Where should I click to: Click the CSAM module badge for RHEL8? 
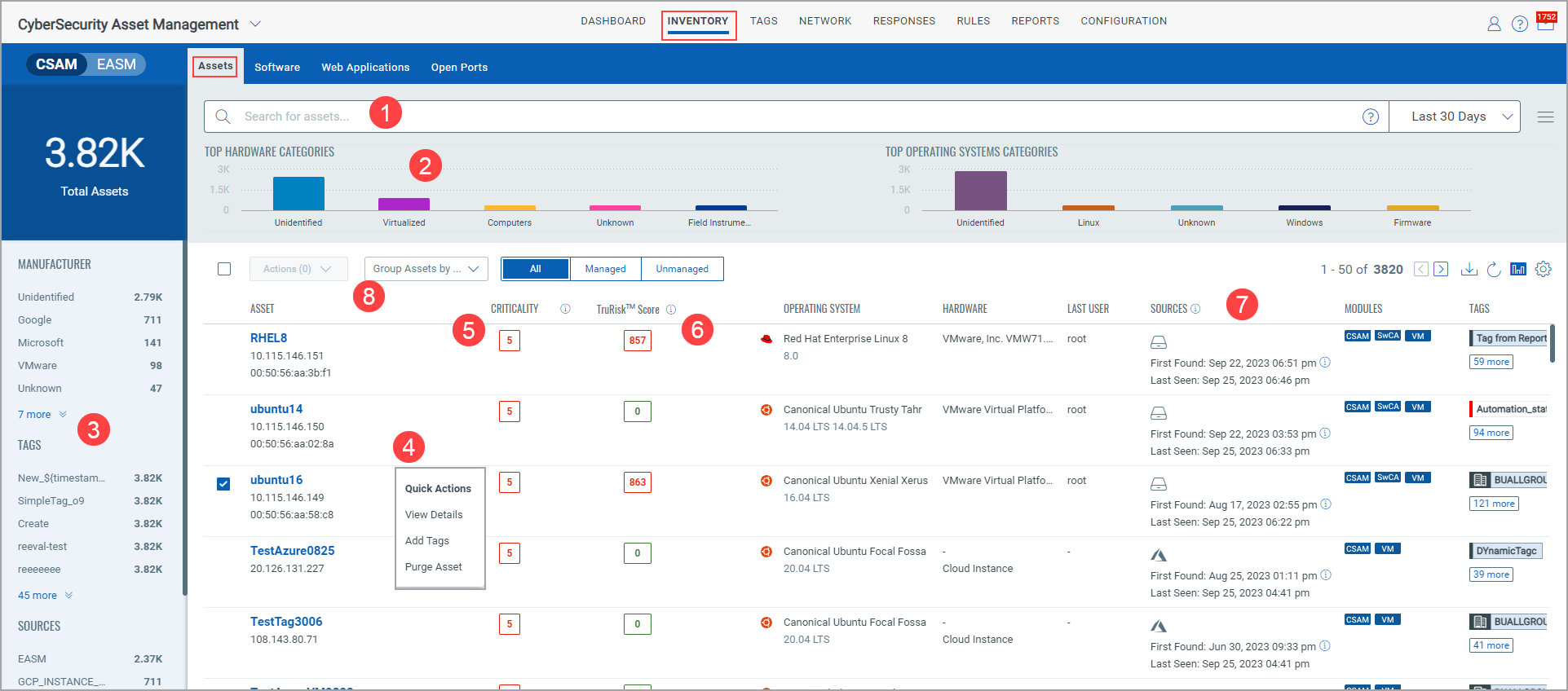coord(1358,336)
